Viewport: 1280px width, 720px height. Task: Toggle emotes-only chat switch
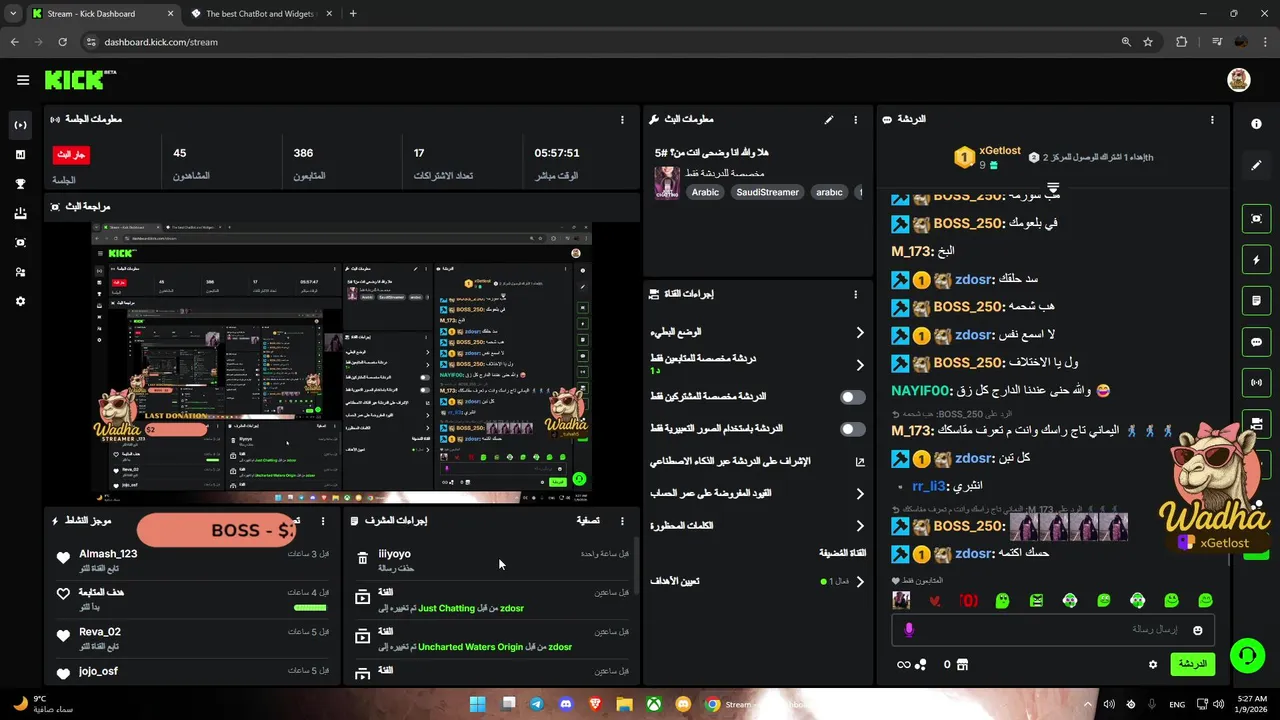click(x=852, y=429)
